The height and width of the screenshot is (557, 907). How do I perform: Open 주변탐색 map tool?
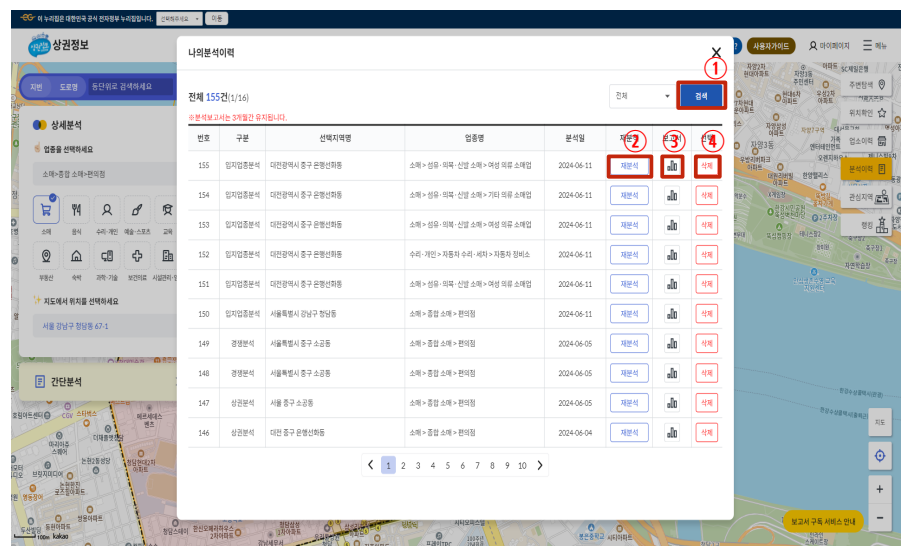click(867, 85)
